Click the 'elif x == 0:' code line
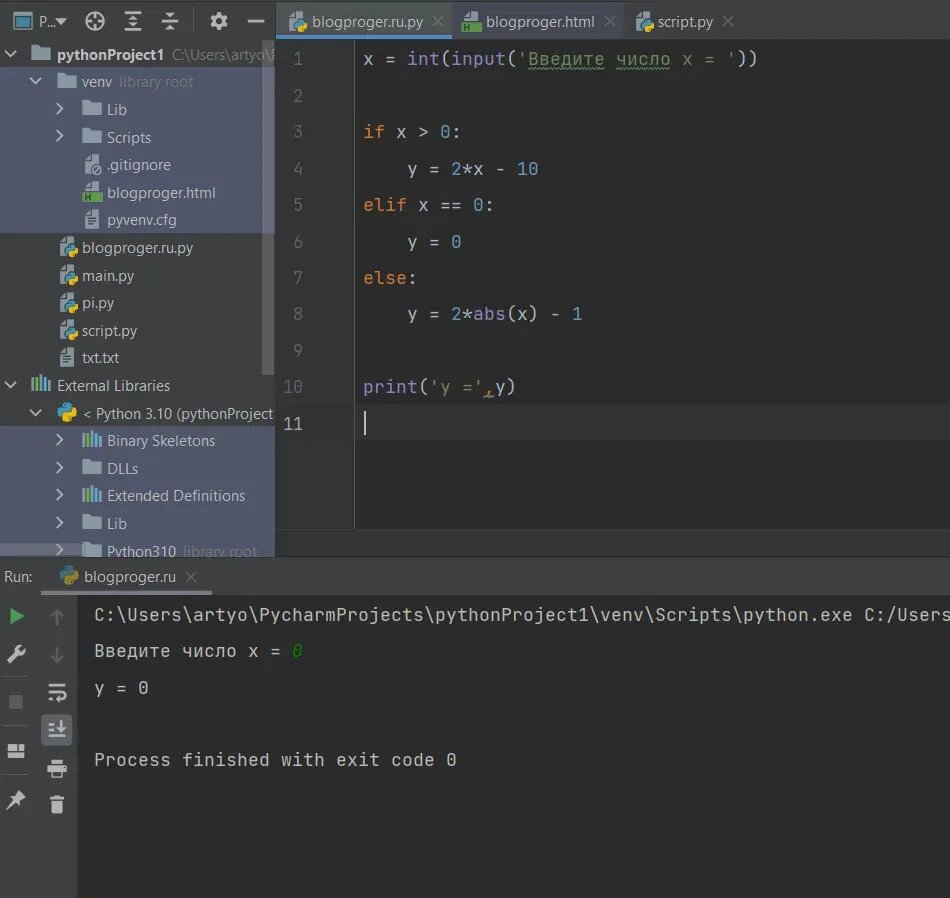This screenshot has width=950, height=898. [428, 205]
